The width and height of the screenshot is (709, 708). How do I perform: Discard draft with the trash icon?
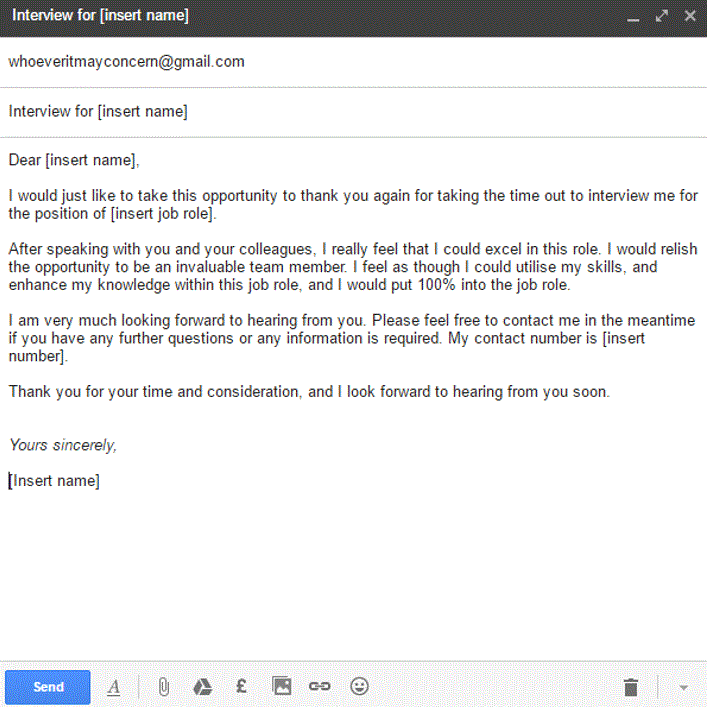pyautogui.click(x=631, y=687)
